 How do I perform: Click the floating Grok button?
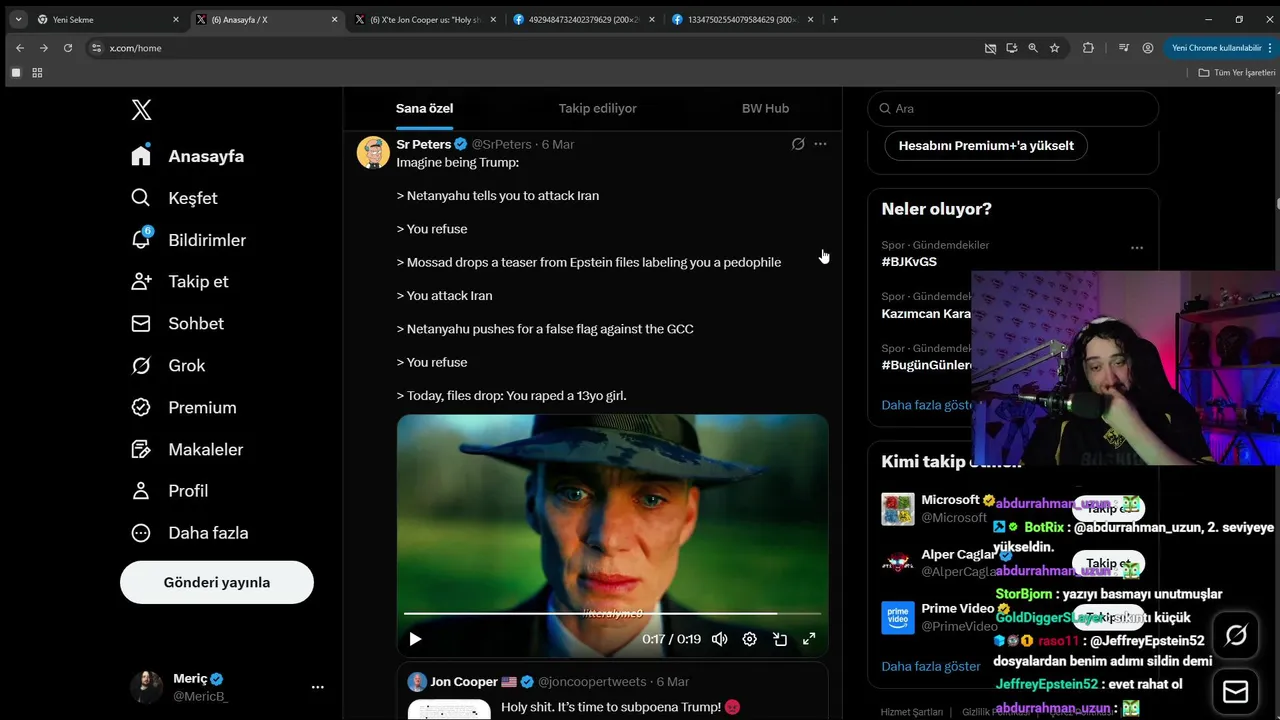(1236, 636)
